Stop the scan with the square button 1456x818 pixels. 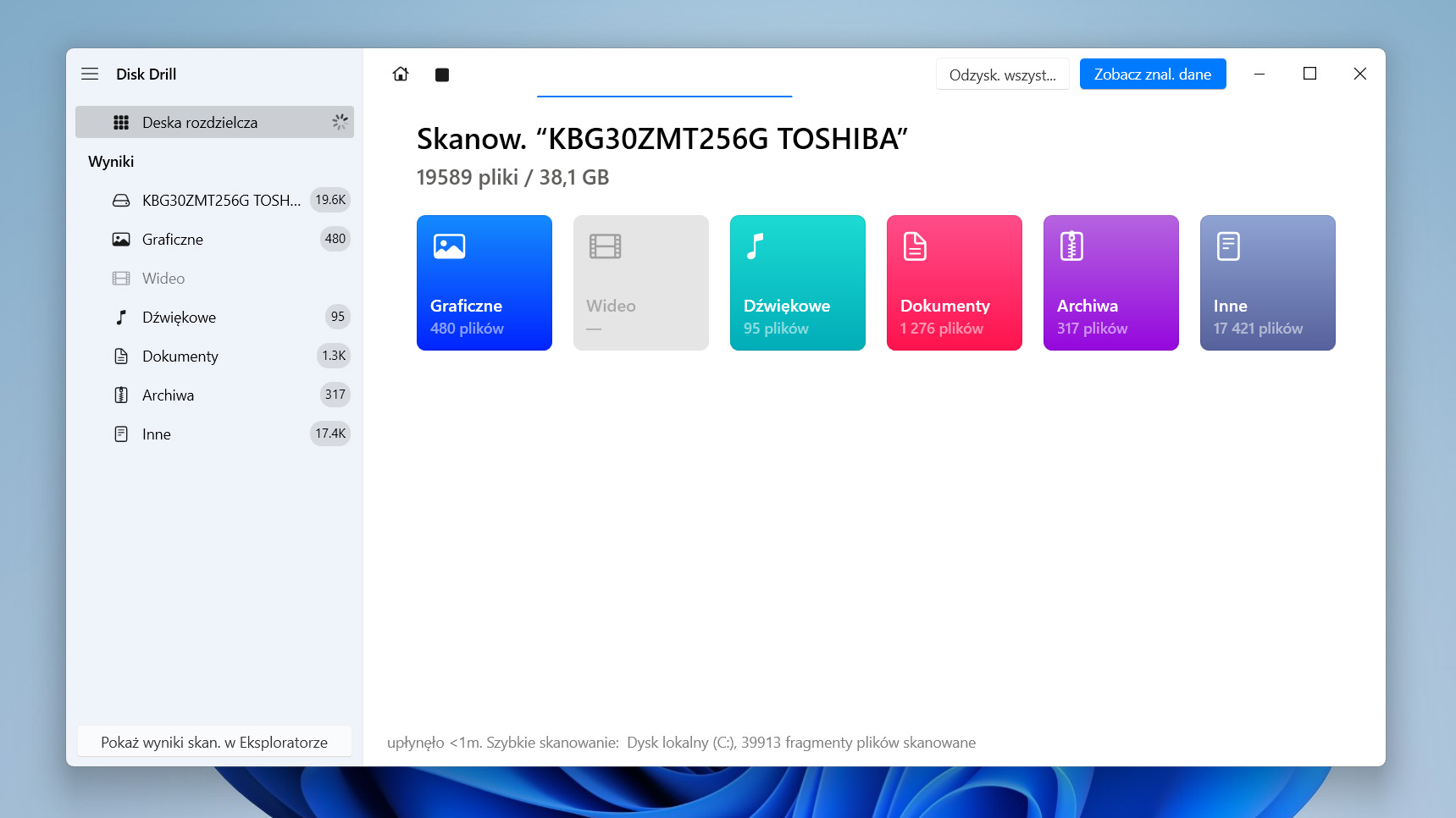pyautogui.click(x=442, y=75)
